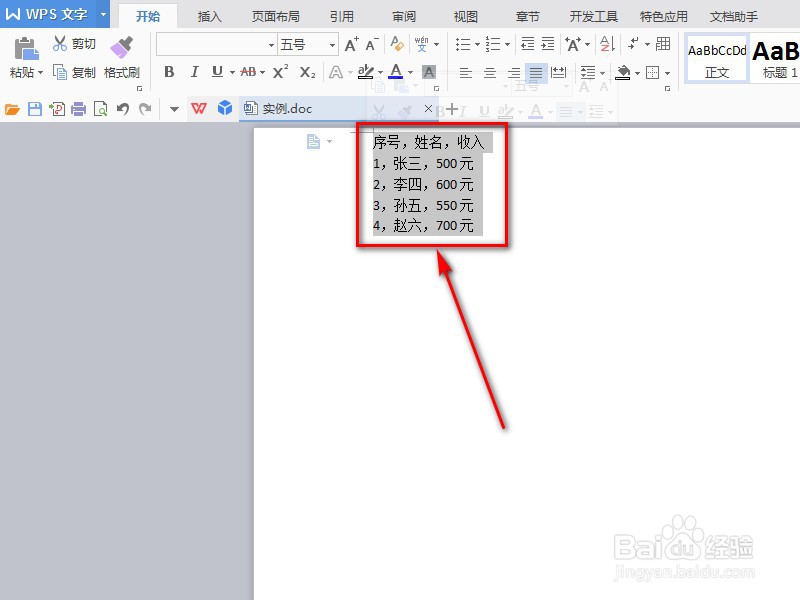Cut the selection using the scissors icon
The image size is (800, 600).
(x=58, y=43)
